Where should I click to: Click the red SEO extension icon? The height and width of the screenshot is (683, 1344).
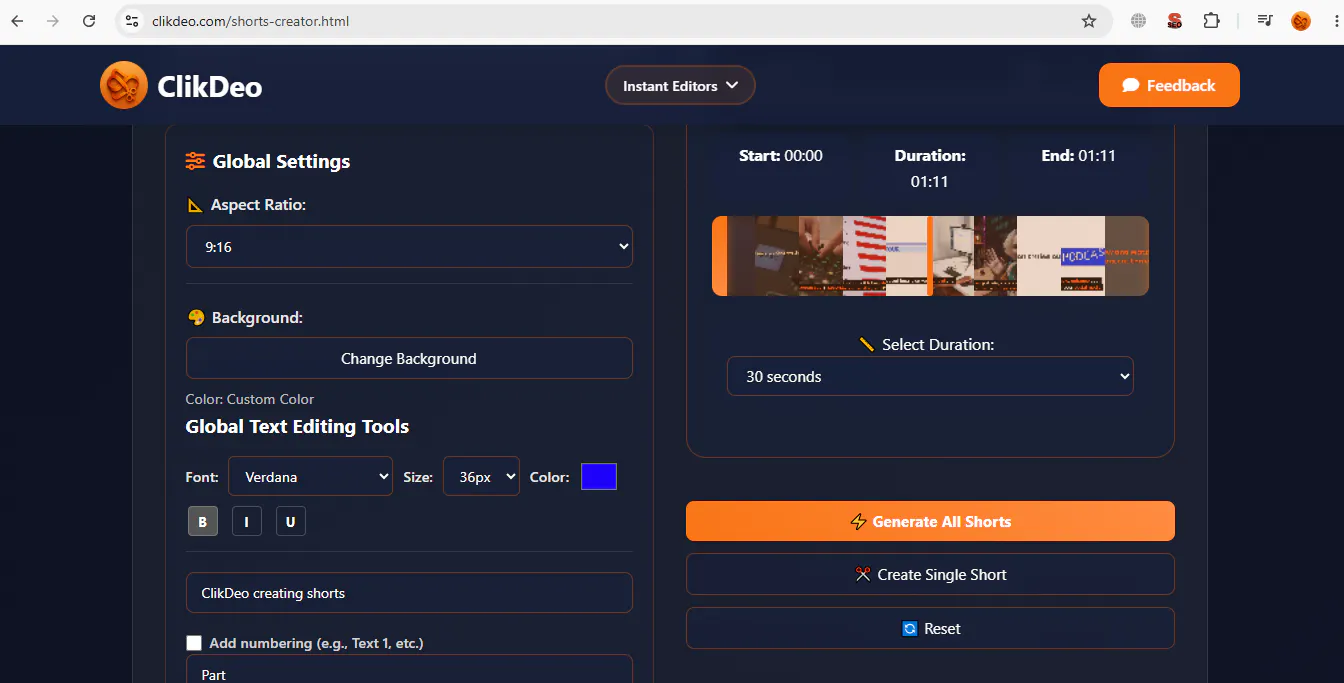point(1175,21)
